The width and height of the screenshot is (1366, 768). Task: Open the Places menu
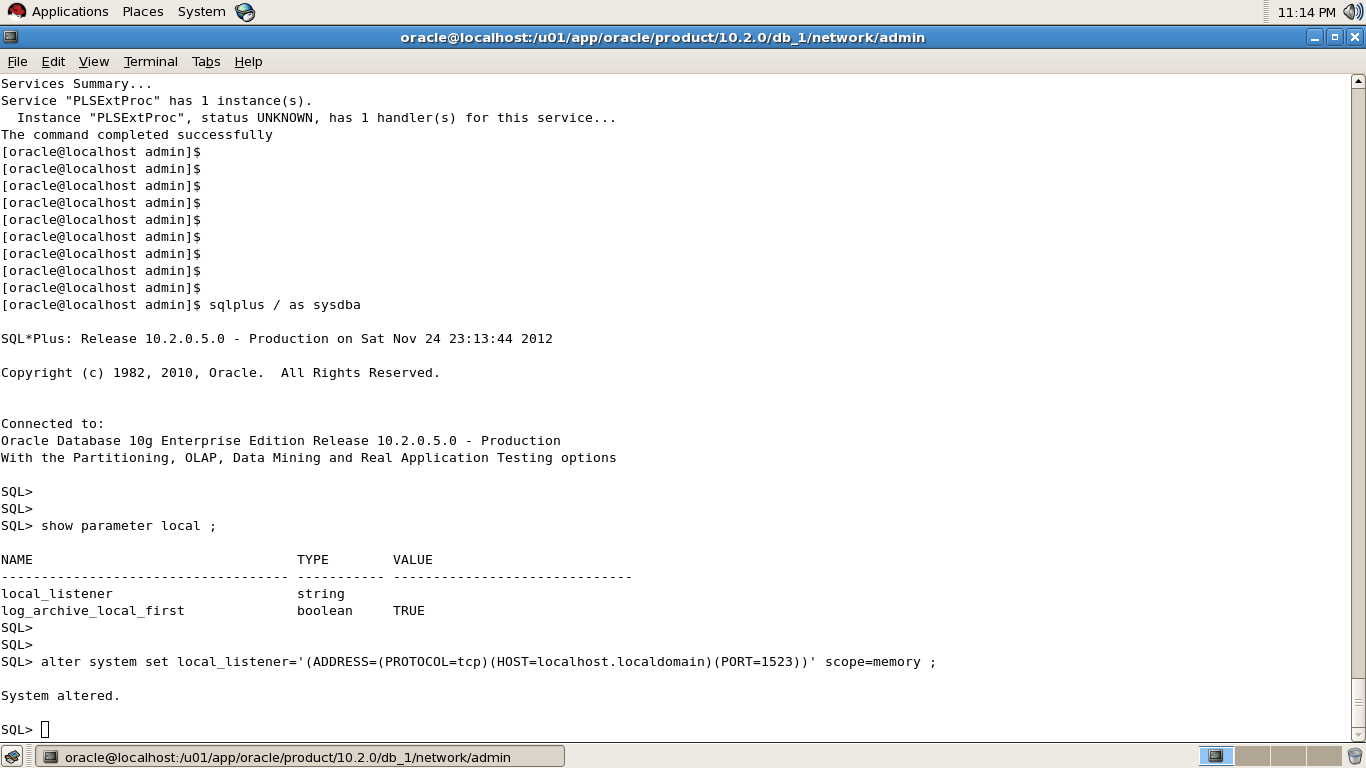coord(143,12)
